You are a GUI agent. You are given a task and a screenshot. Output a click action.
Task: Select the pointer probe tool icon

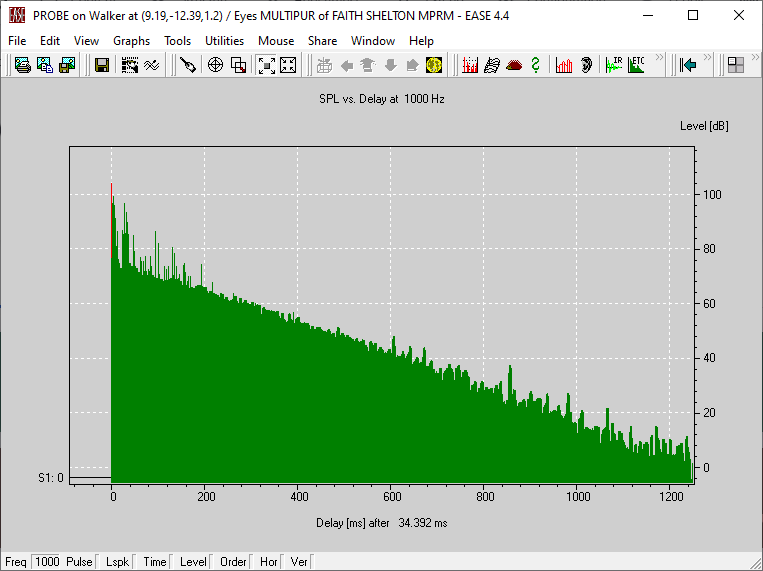click(188, 65)
